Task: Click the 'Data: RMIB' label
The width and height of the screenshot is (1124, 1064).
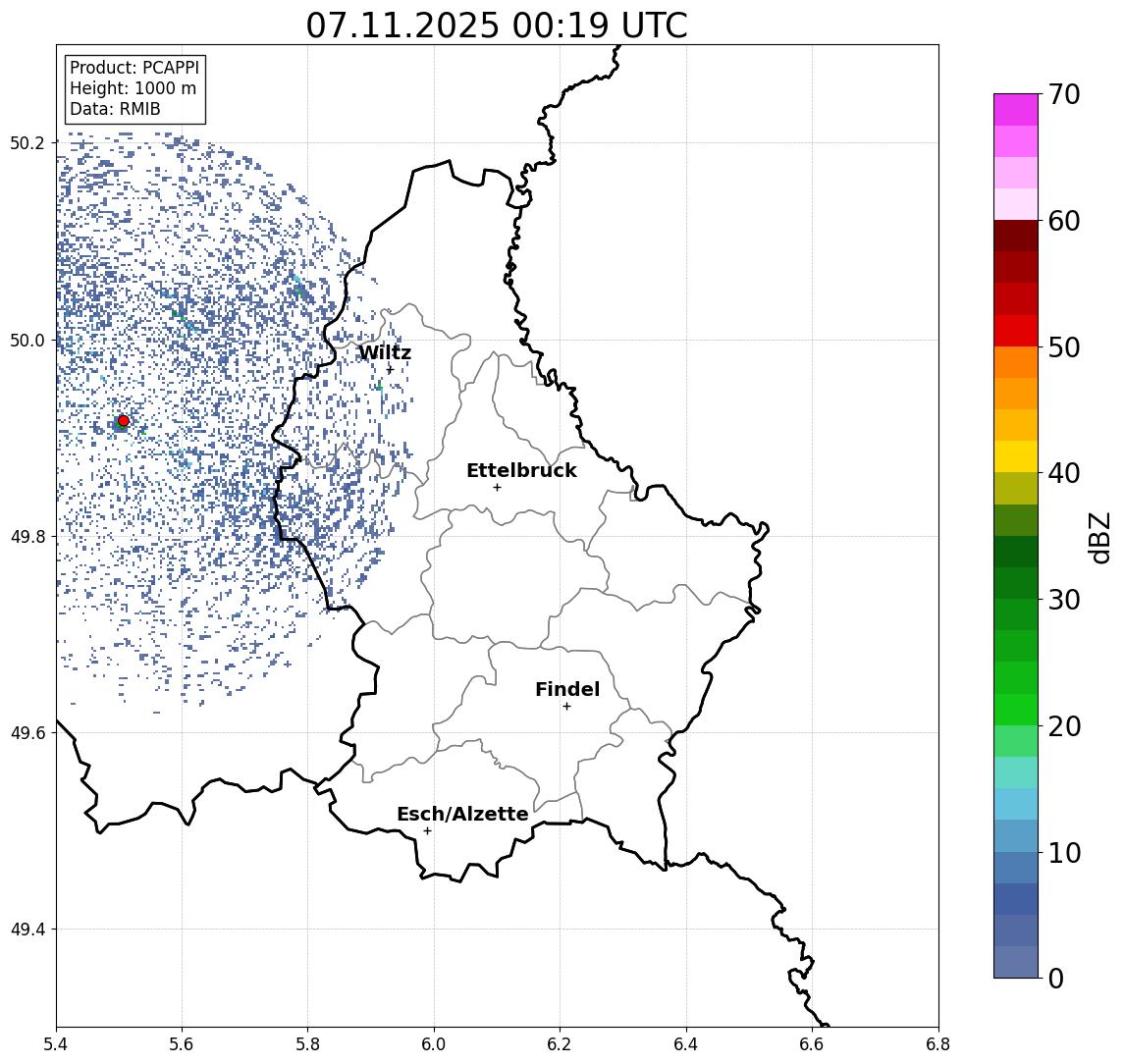Action: (115, 109)
